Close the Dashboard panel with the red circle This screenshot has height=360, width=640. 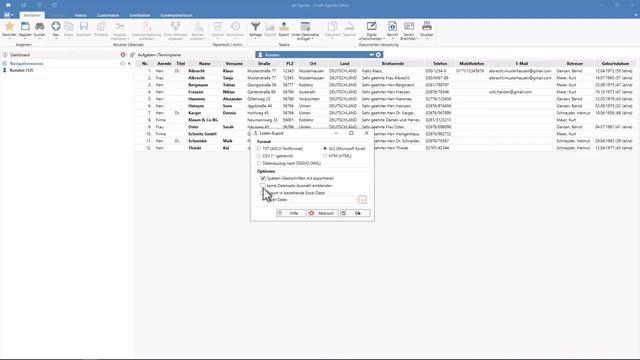pos(123,55)
